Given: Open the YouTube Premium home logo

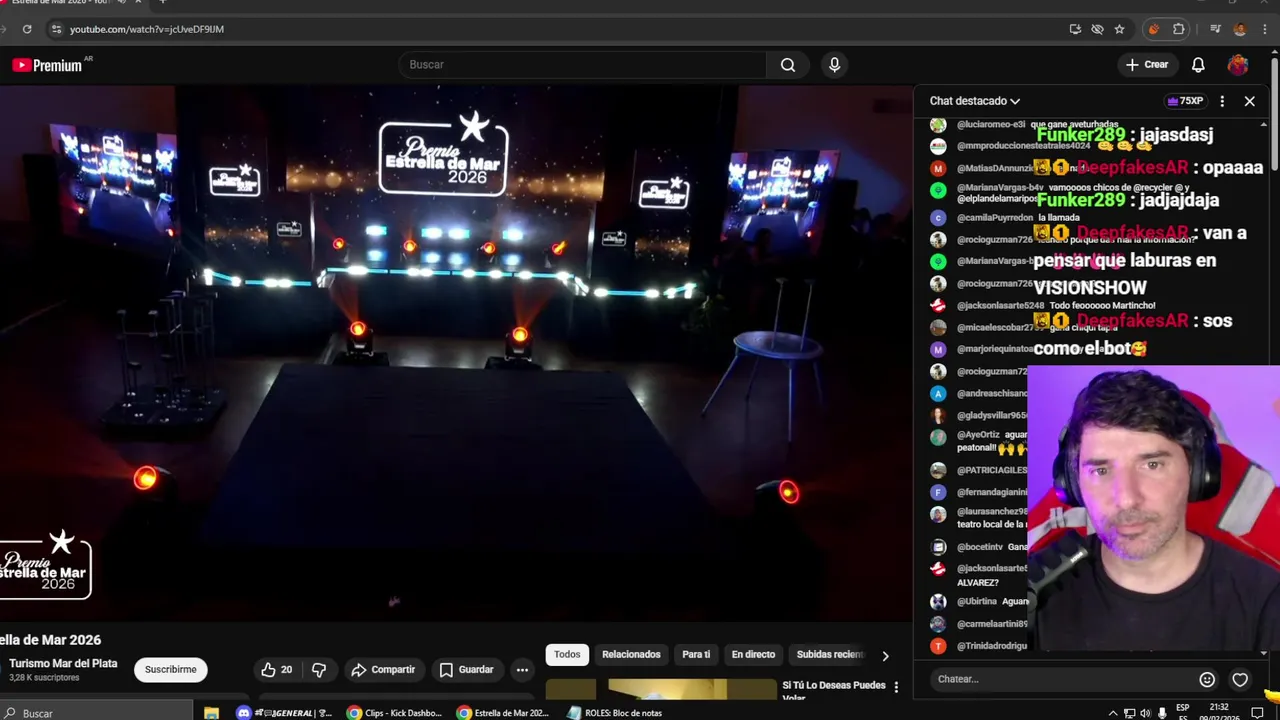Looking at the screenshot, I should pos(47,65).
